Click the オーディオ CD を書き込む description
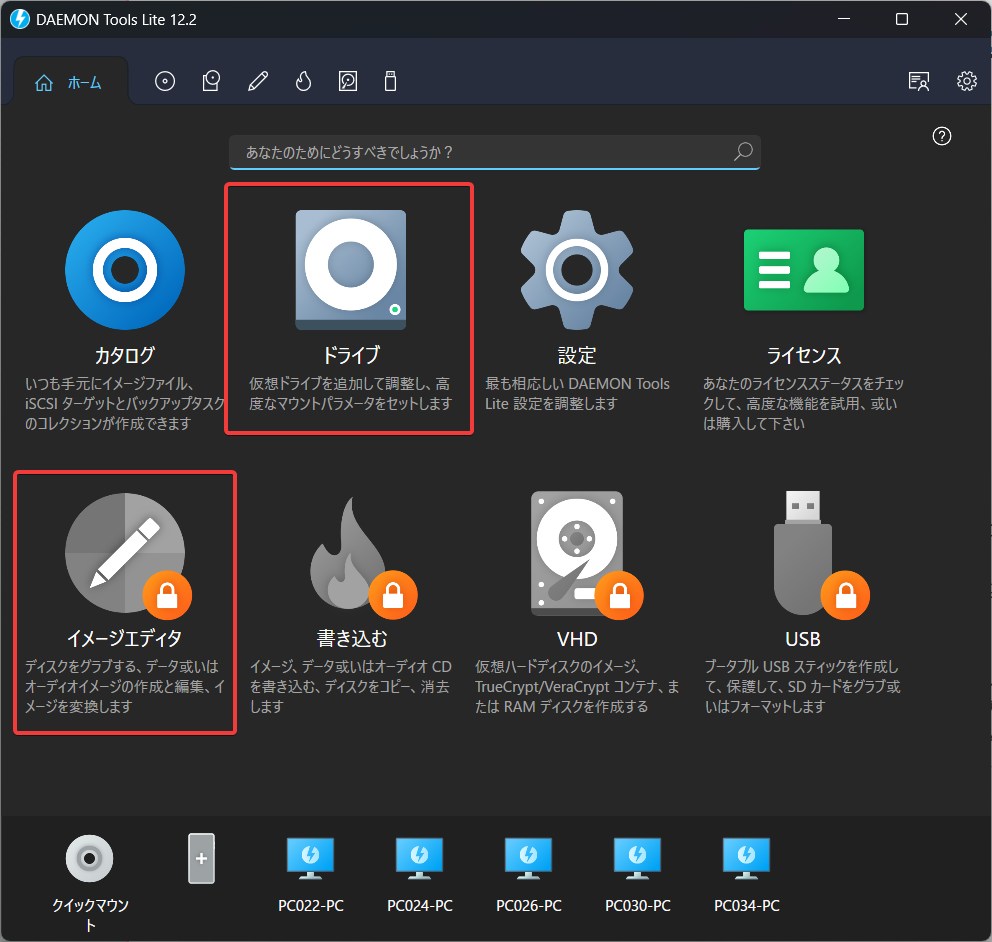This screenshot has width=992, height=942. (x=350, y=686)
